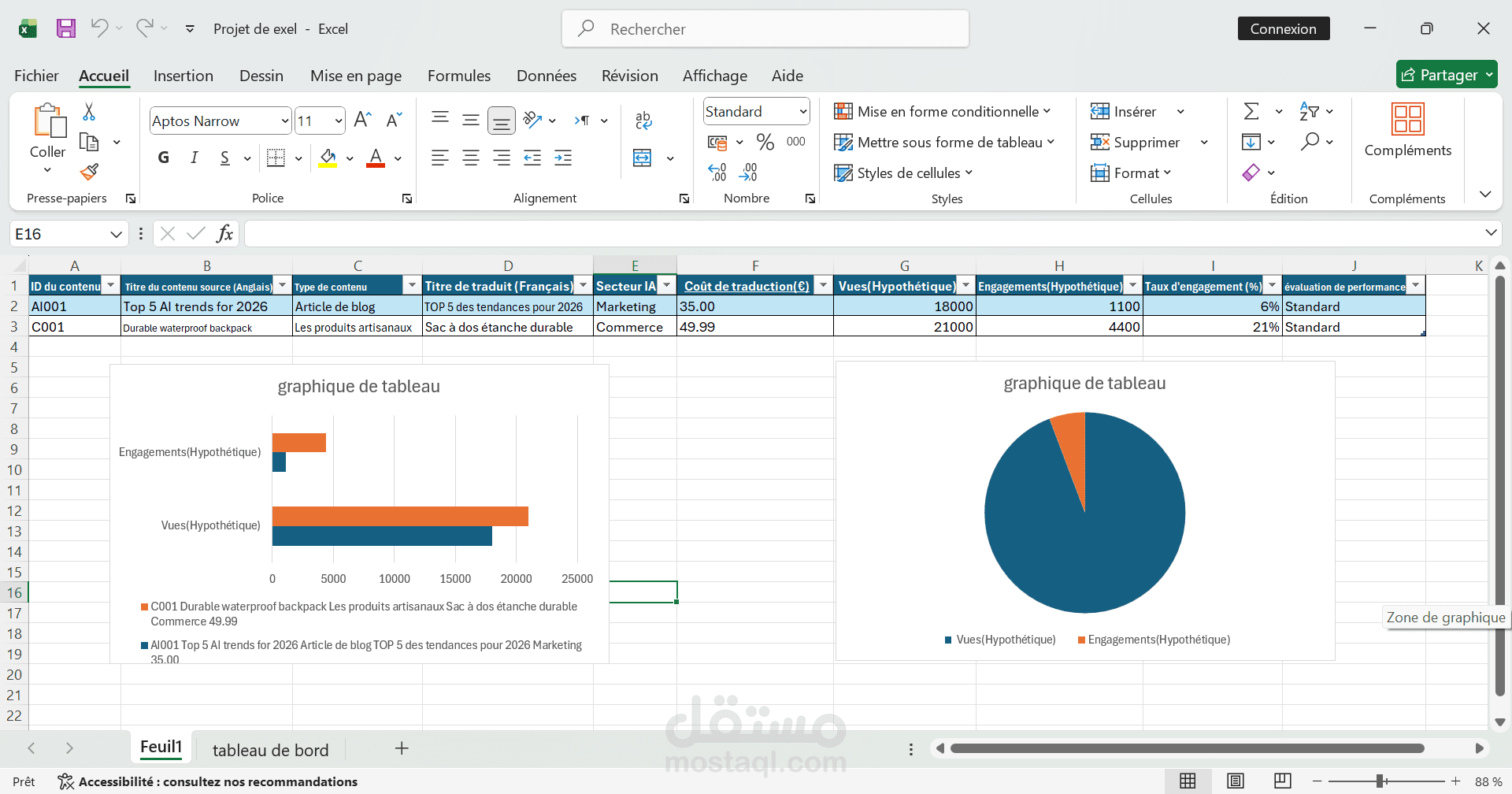Increase font size with large A

pos(362,120)
